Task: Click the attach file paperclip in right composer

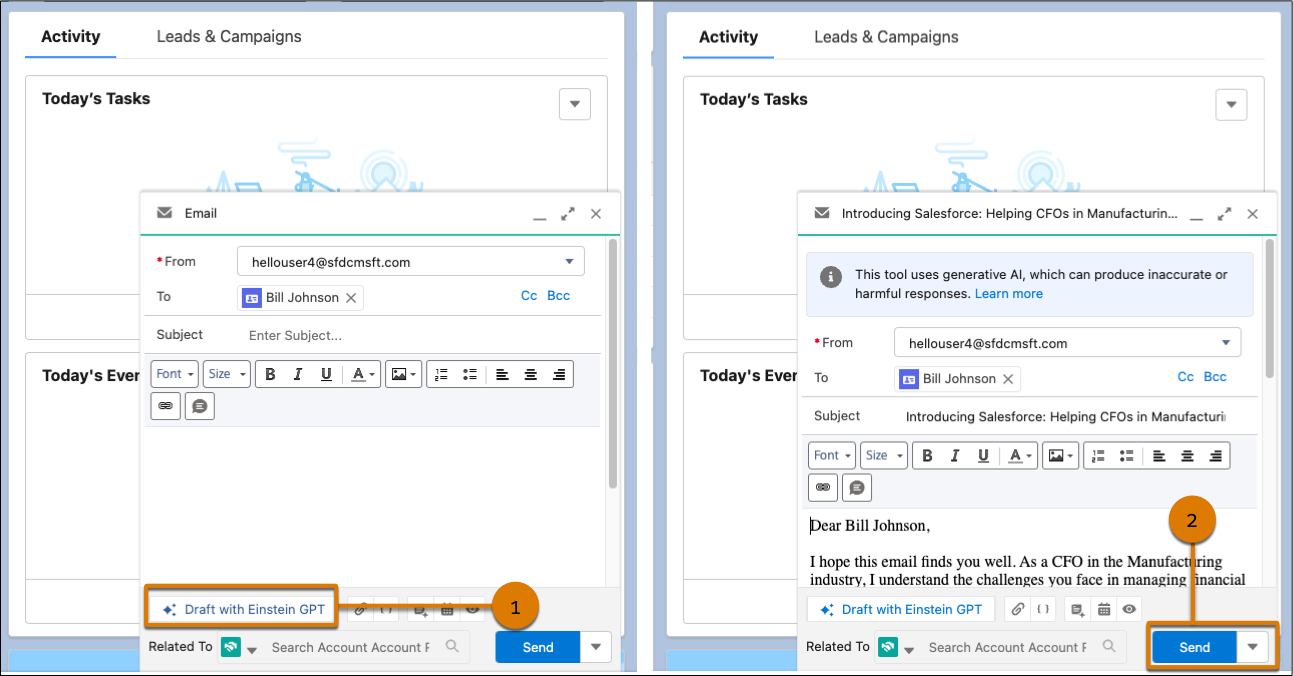Action: click(1017, 609)
